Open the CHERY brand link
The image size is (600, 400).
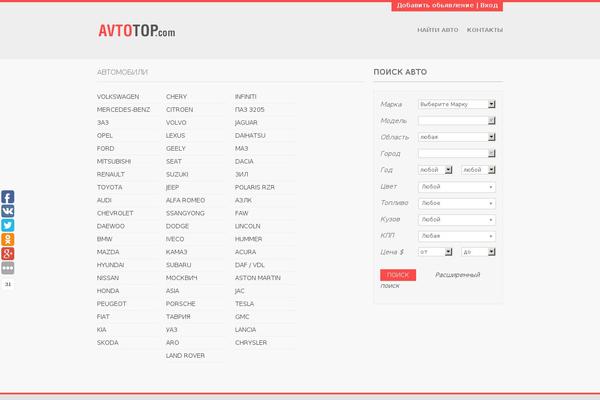pyautogui.click(x=176, y=97)
